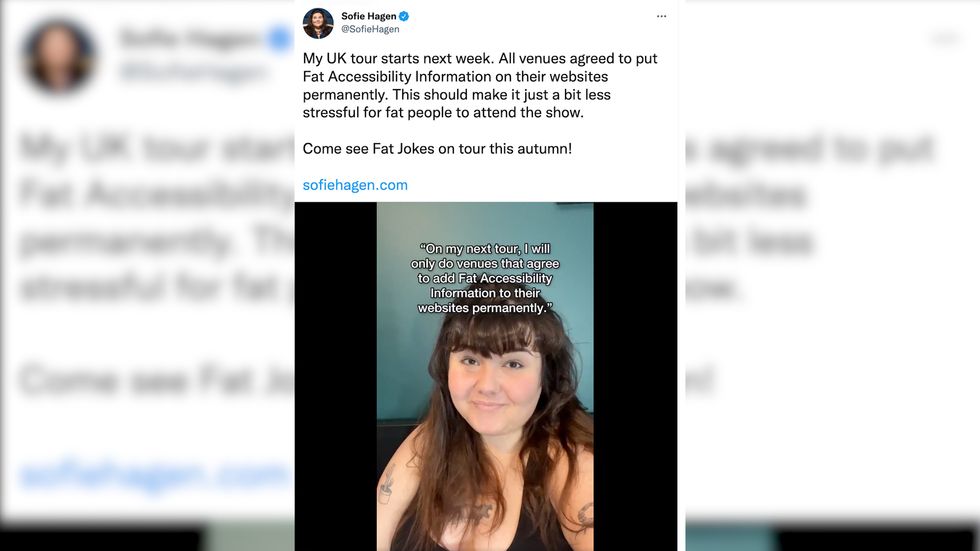
Task: Click the blurred verified badge in background
Action: coord(280,39)
